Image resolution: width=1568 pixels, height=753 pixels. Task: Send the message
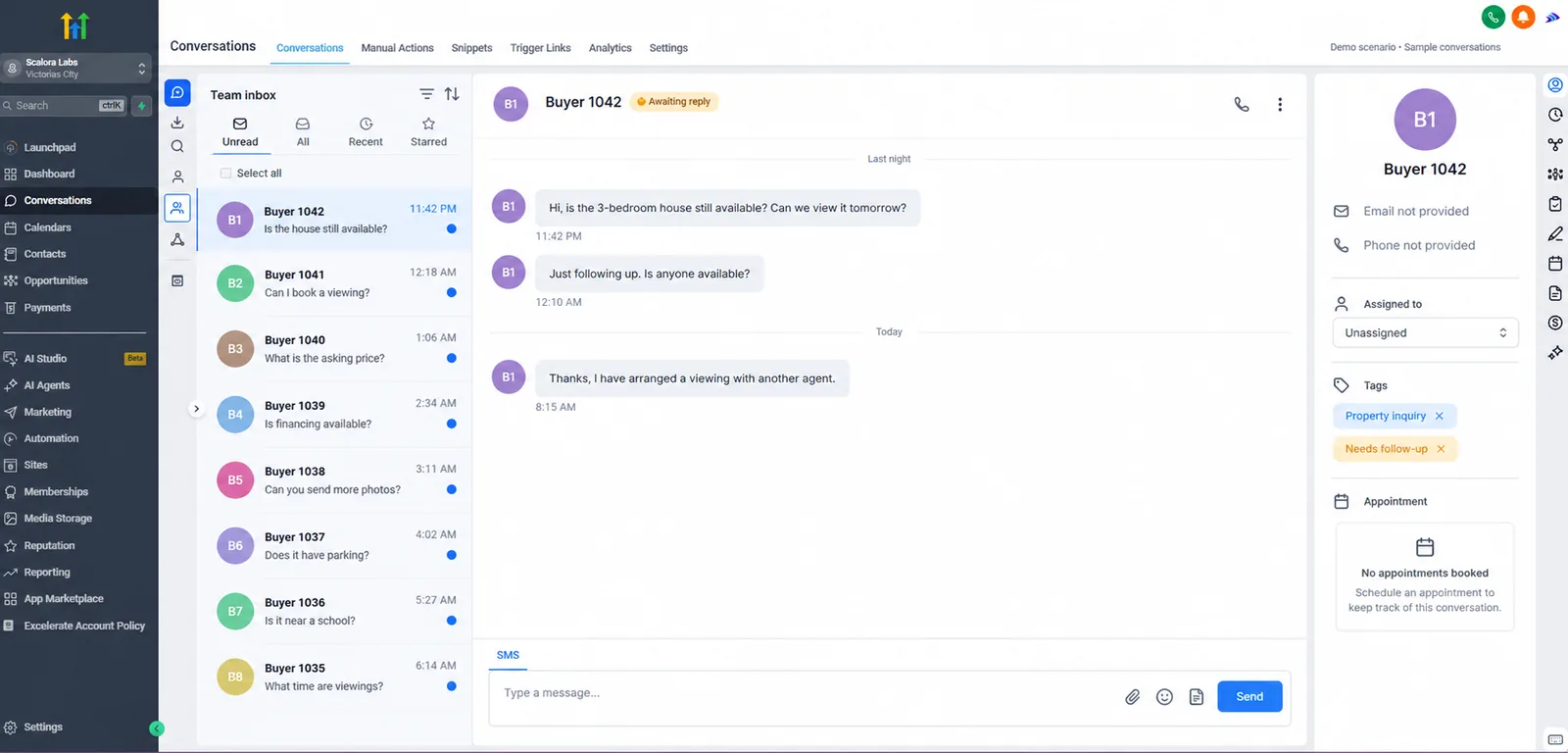coord(1249,696)
